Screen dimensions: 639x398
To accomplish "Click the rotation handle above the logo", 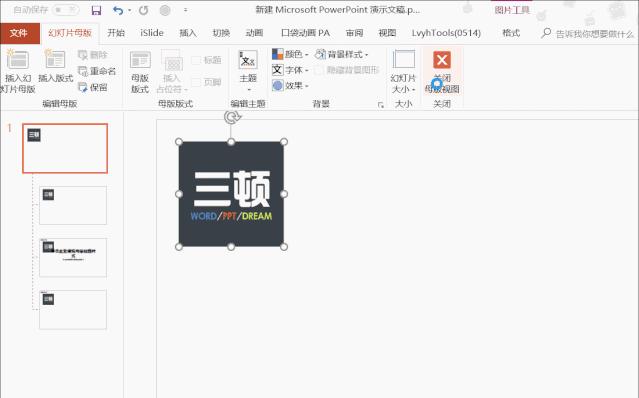I will tap(231, 117).
